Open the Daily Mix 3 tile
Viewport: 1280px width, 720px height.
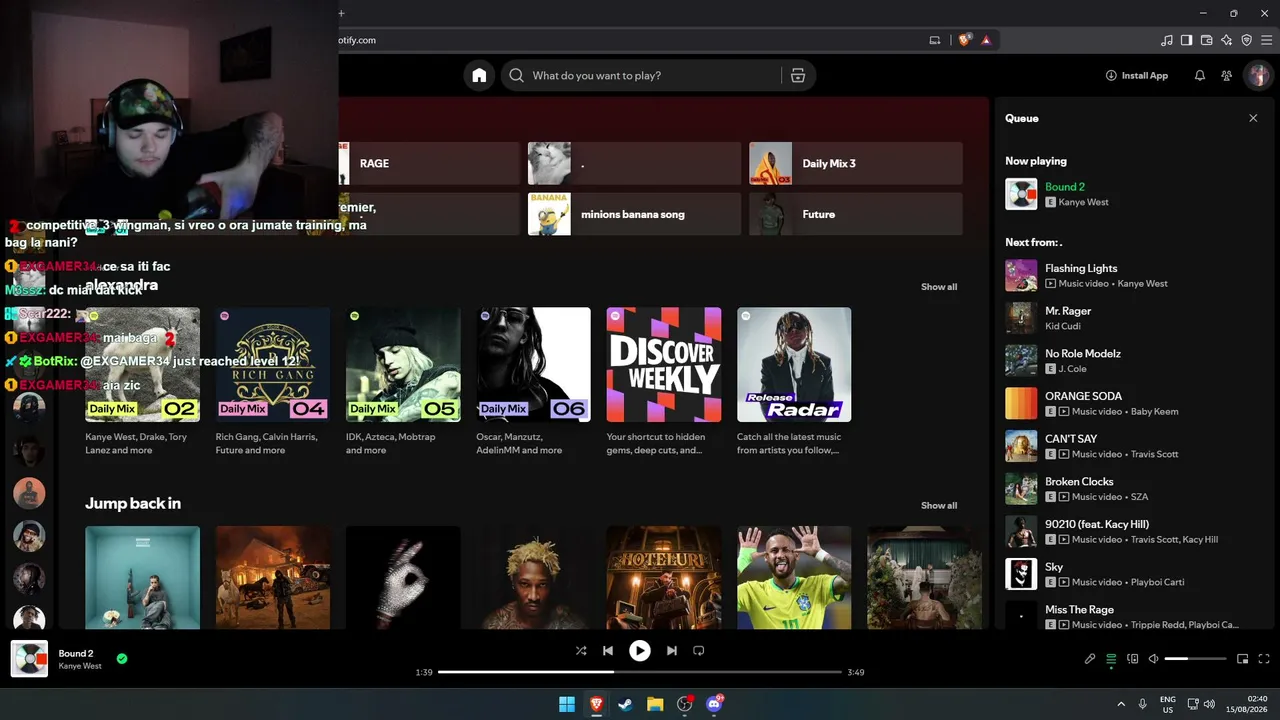(x=856, y=163)
